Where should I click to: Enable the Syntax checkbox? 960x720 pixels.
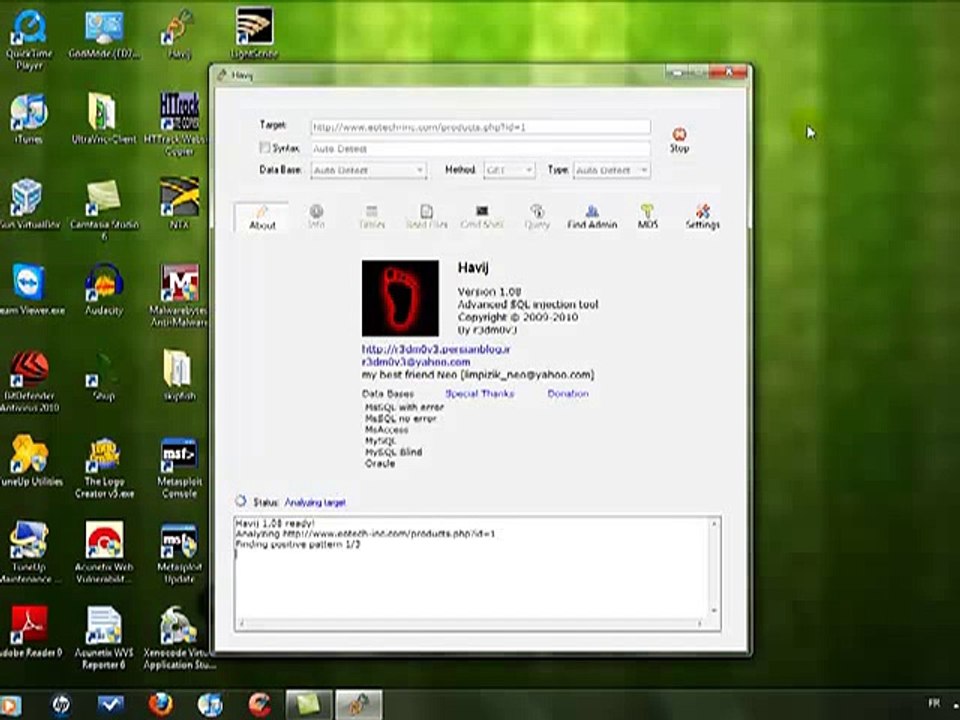tap(264, 148)
